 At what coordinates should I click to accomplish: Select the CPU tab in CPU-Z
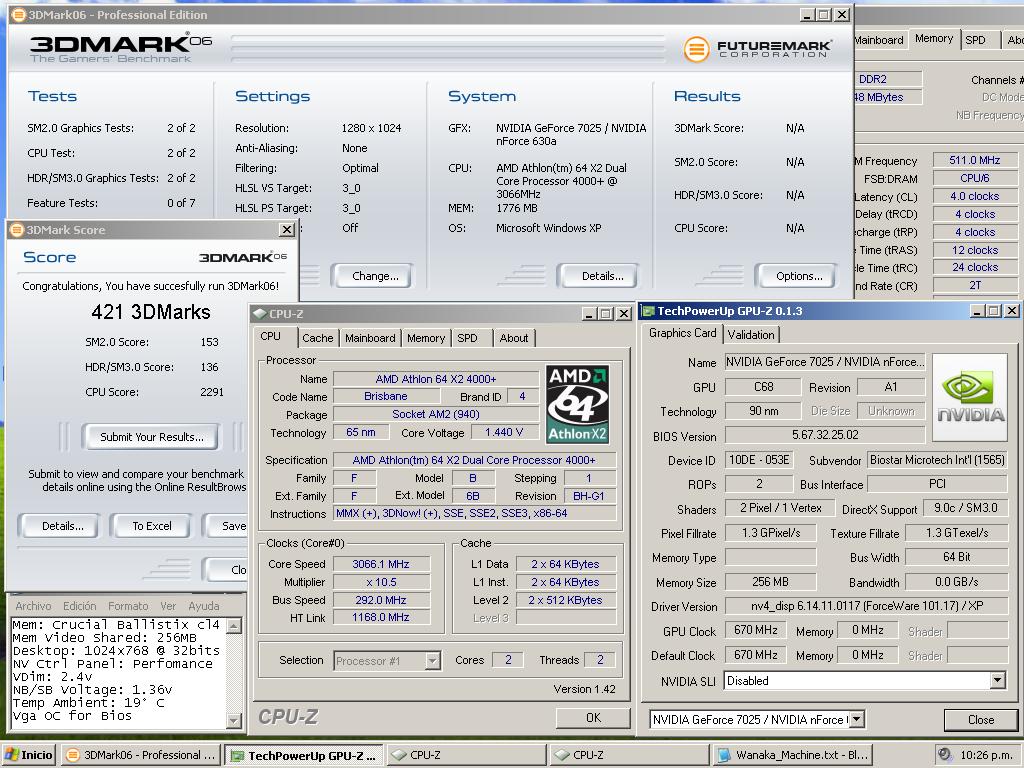point(270,336)
